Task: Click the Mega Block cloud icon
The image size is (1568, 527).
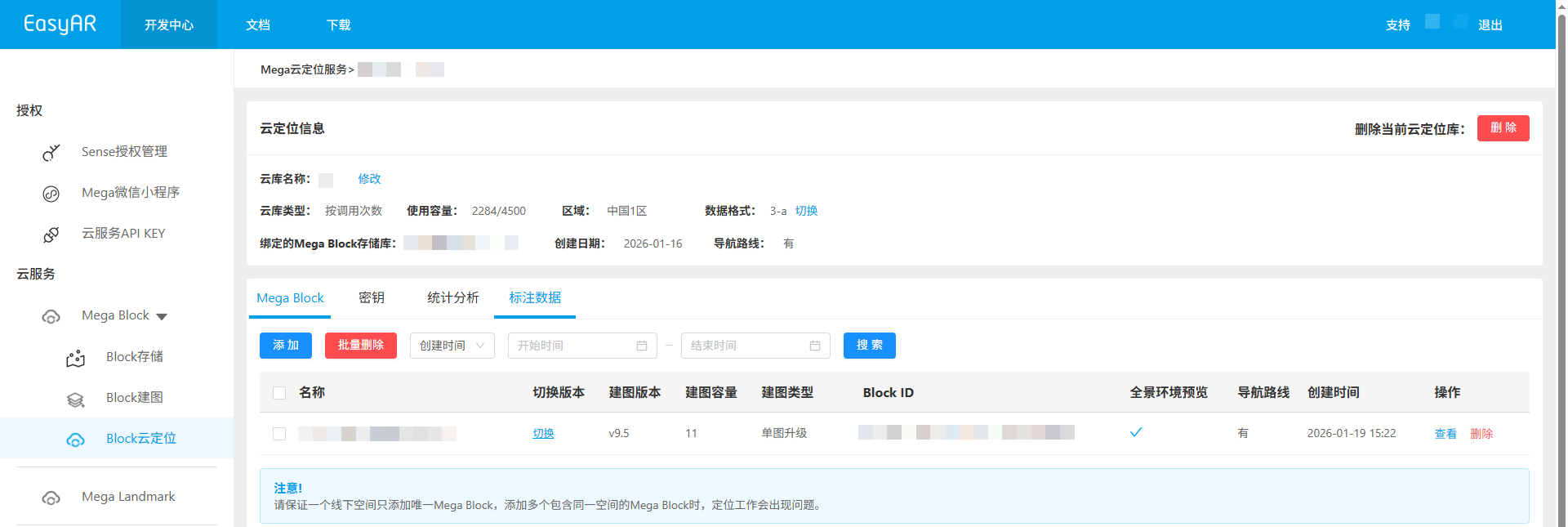Action: point(51,316)
